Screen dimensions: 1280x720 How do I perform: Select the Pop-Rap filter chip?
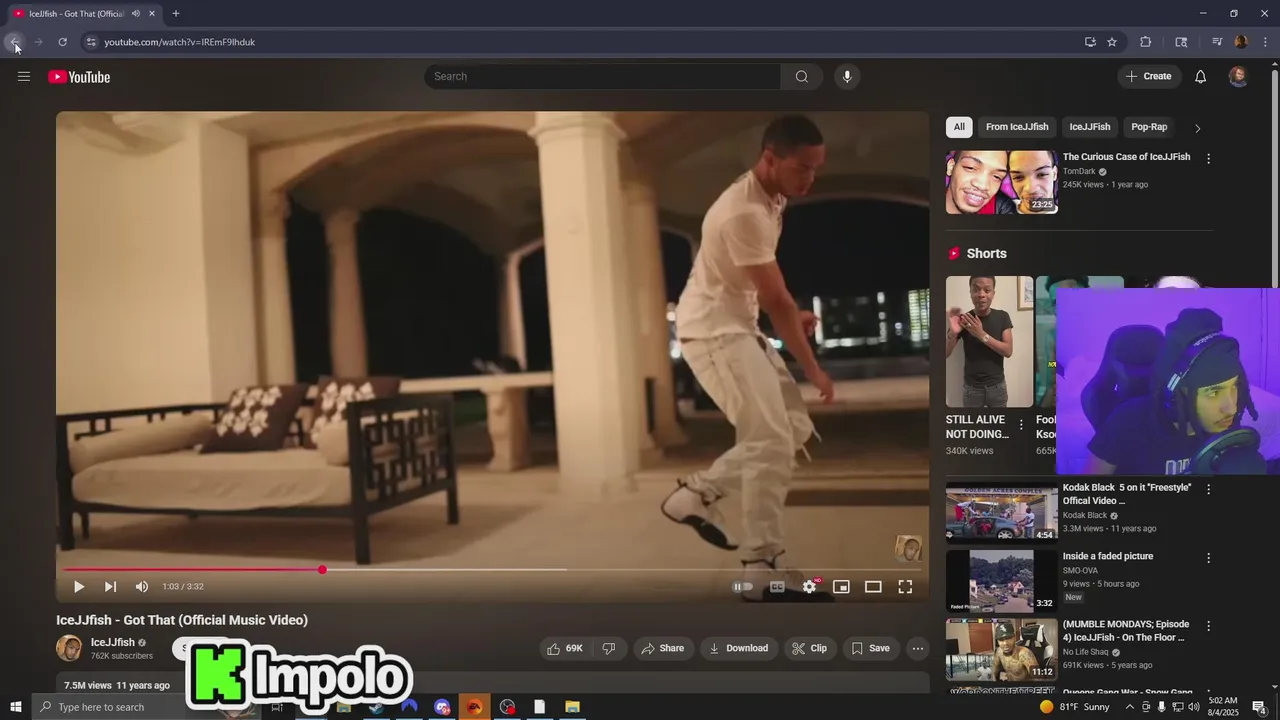click(1149, 127)
